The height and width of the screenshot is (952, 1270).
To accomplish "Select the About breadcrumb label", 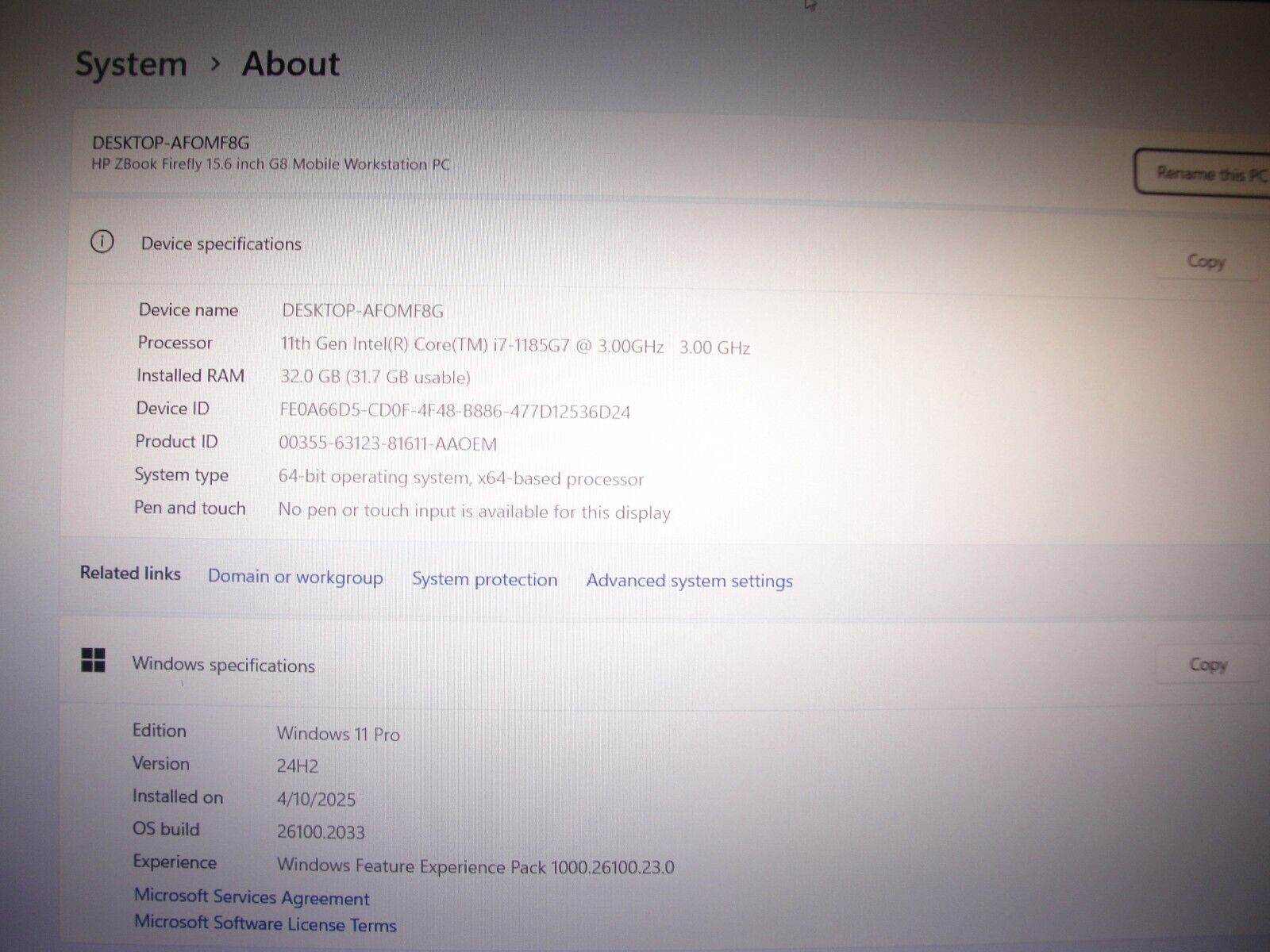I will pyautogui.click(x=290, y=63).
